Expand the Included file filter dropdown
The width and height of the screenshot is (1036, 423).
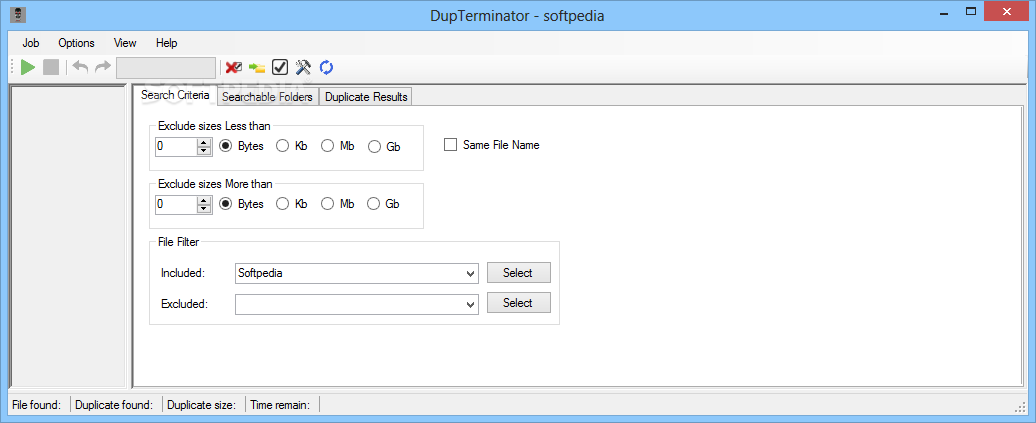(x=470, y=273)
